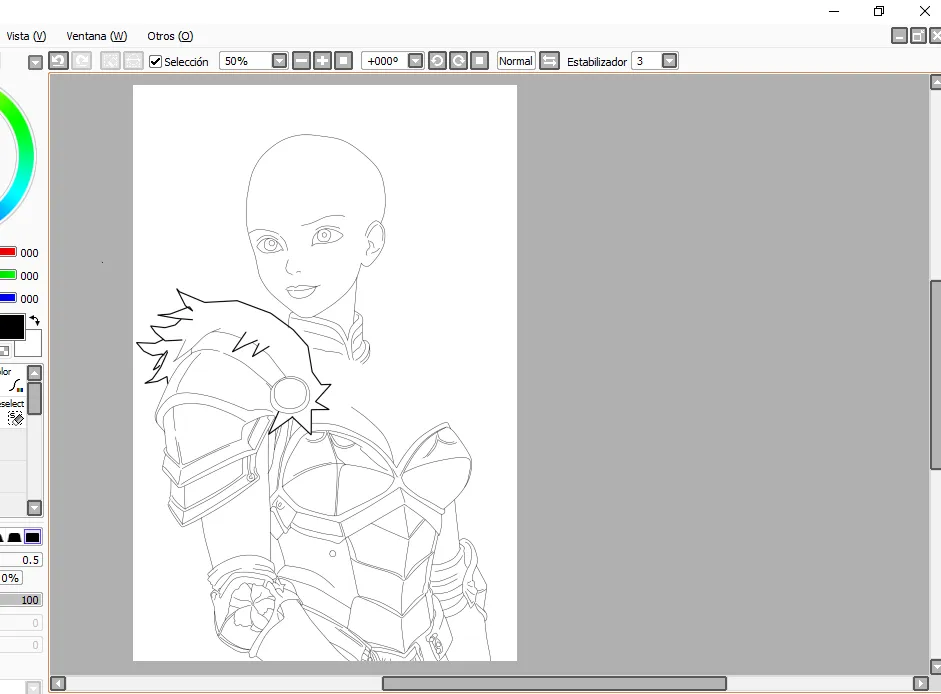The height and width of the screenshot is (694, 941).
Task: Click the green RGB channel slider
Action: pos(8,275)
